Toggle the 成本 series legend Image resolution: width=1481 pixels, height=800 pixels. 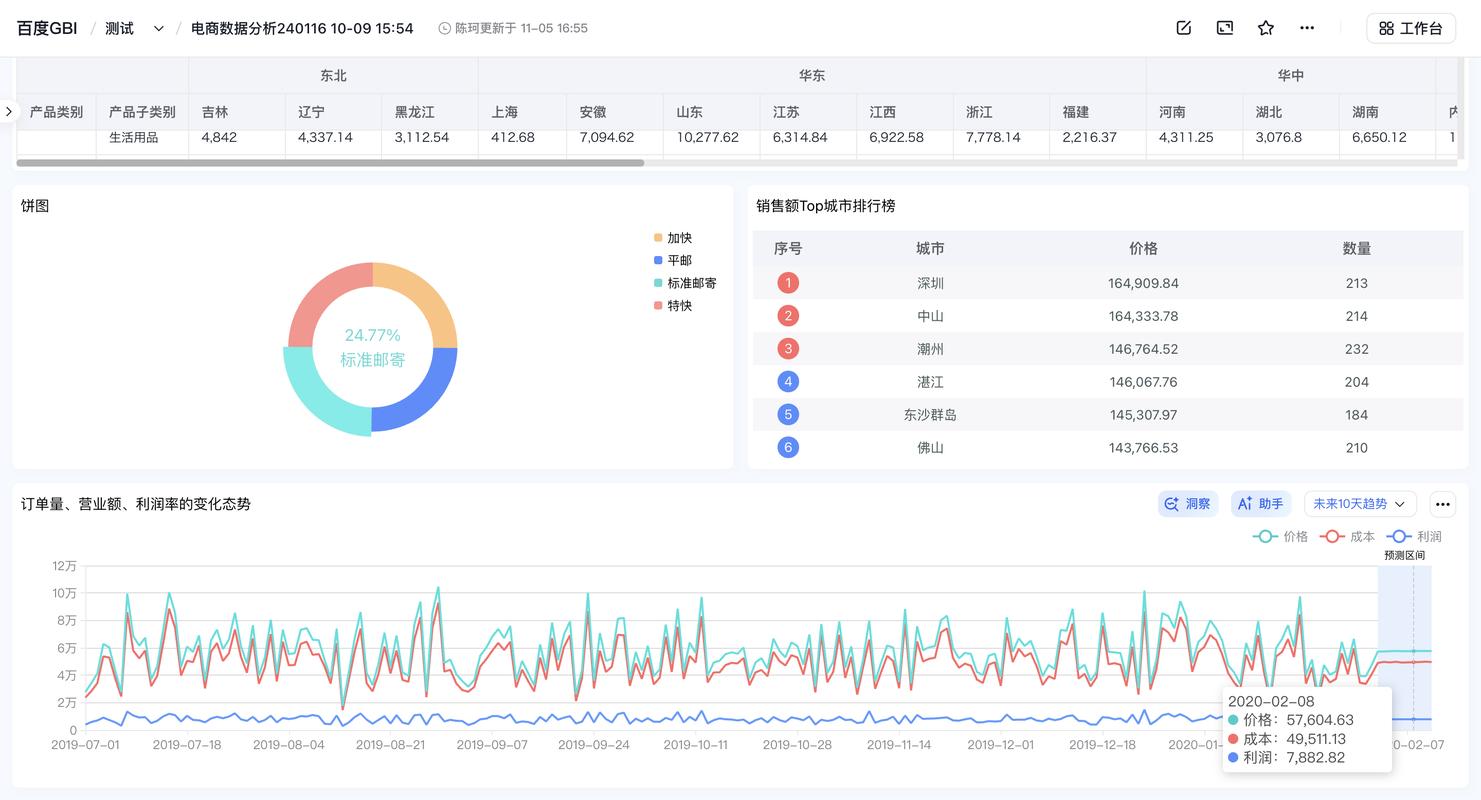point(1347,536)
